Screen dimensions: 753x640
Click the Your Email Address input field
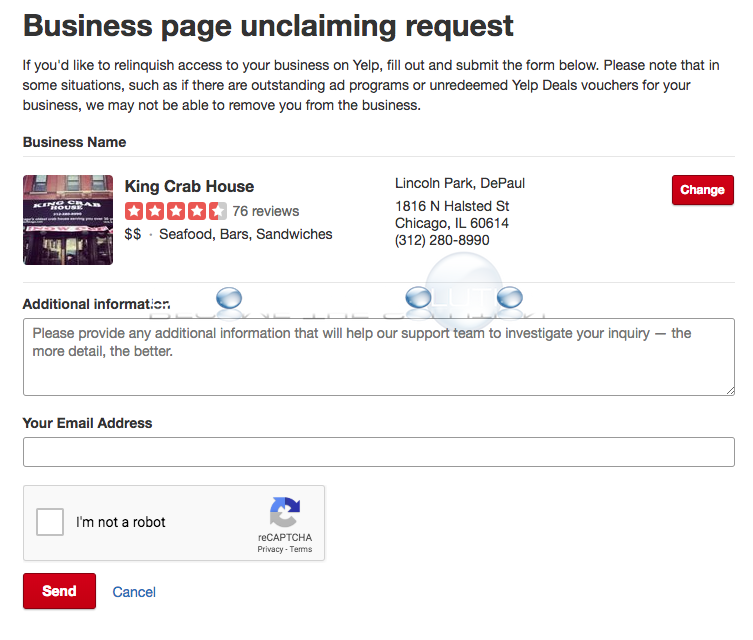click(378, 452)
